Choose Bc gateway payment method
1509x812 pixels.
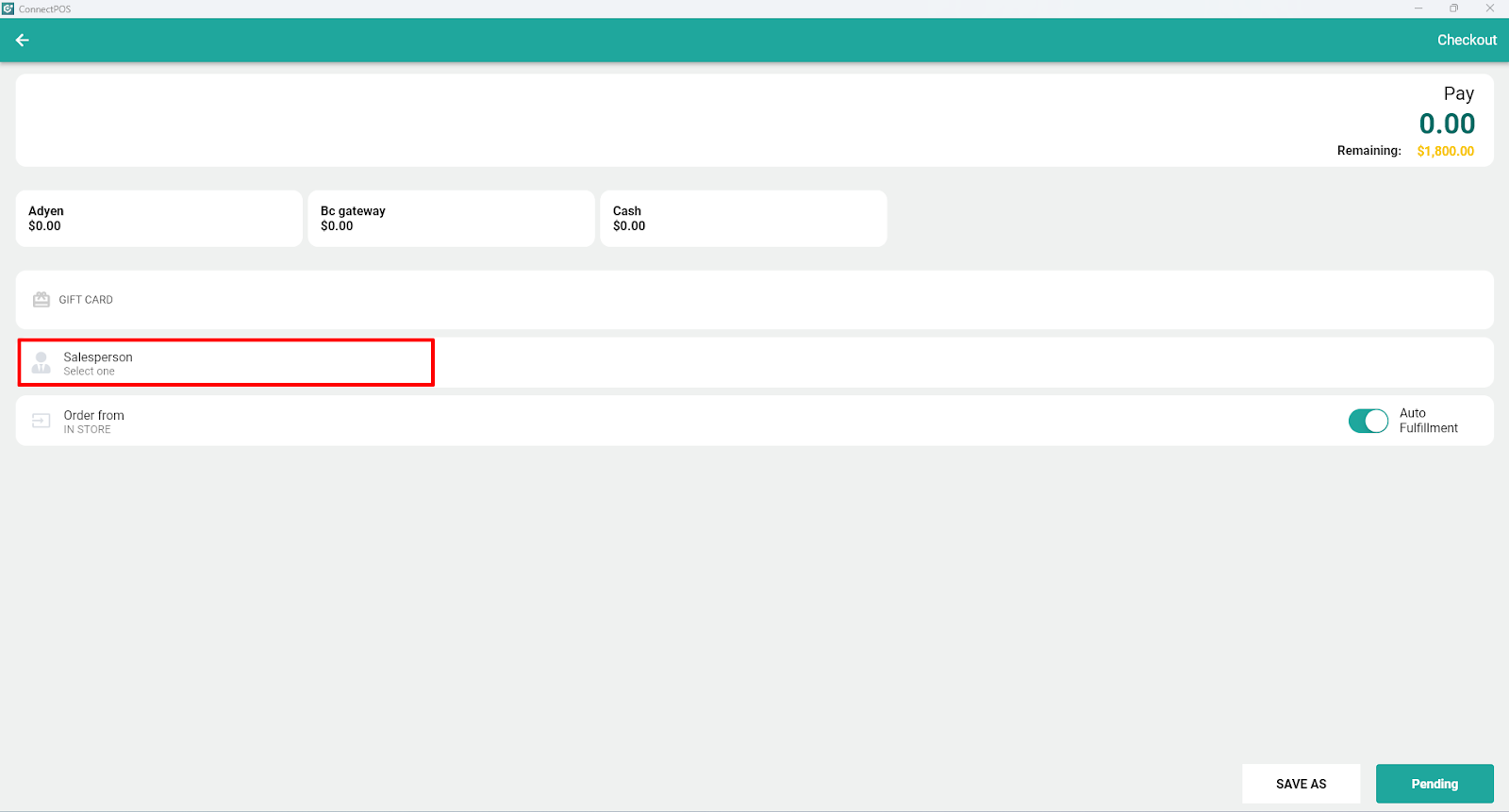(x=452, y=219)
